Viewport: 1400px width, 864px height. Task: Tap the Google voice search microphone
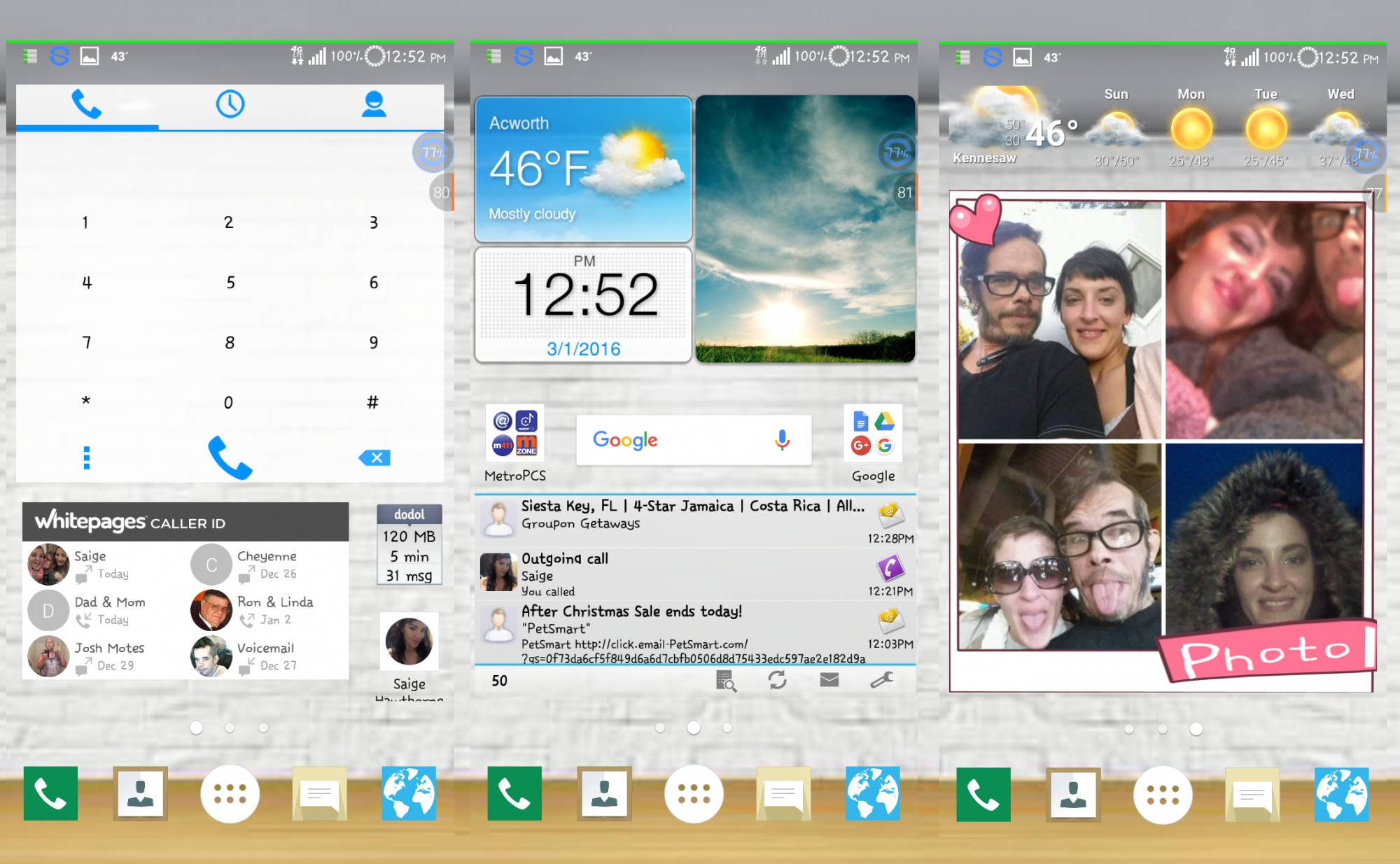point(782,440)
